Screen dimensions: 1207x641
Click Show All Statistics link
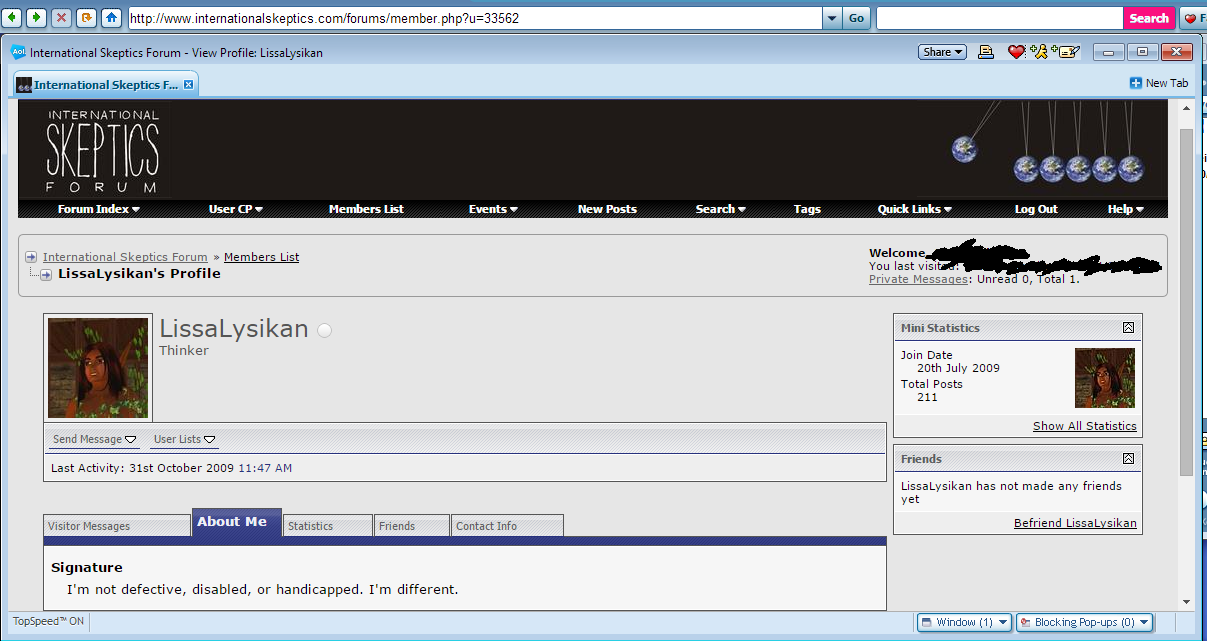[x=1085, y=426]
